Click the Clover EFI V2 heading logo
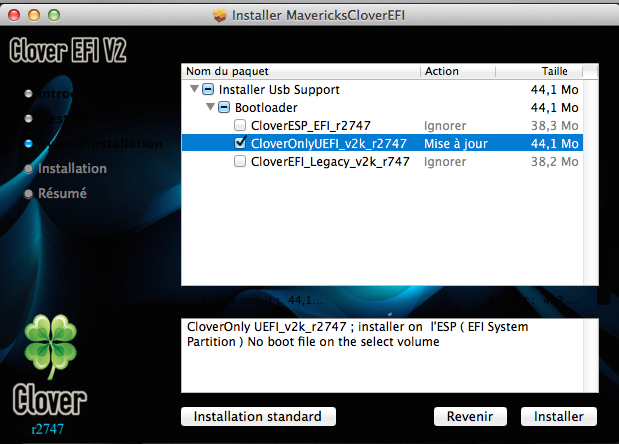Screen dimensions: 619x444 pos(68,50)
